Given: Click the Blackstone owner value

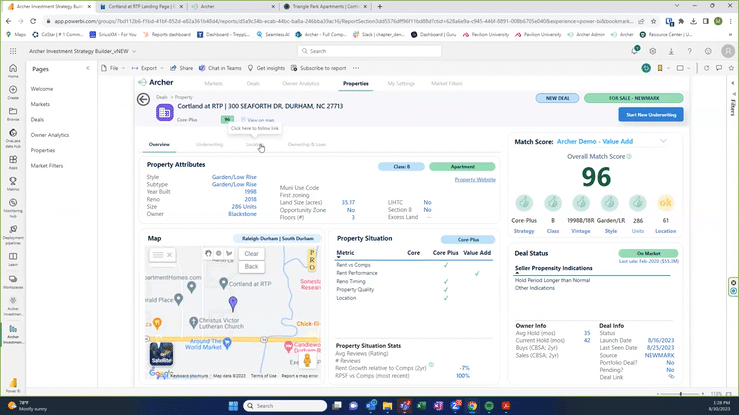Looking at the screenshot, I should [242, 214].
